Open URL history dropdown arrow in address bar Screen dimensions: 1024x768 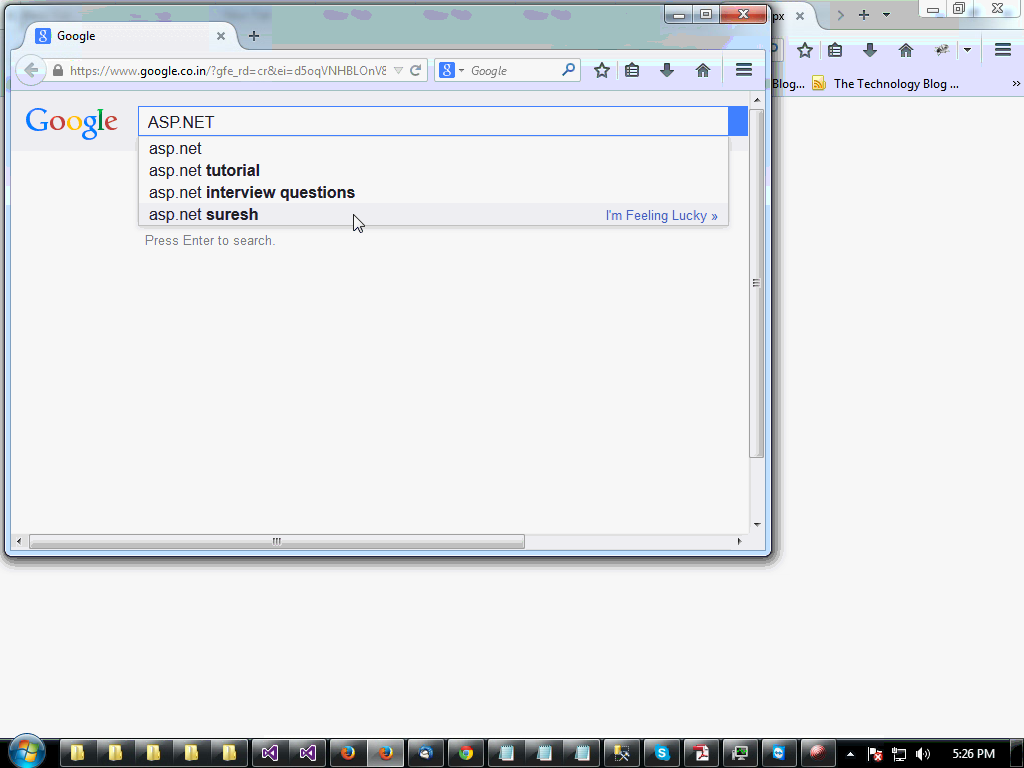point(398,71)
